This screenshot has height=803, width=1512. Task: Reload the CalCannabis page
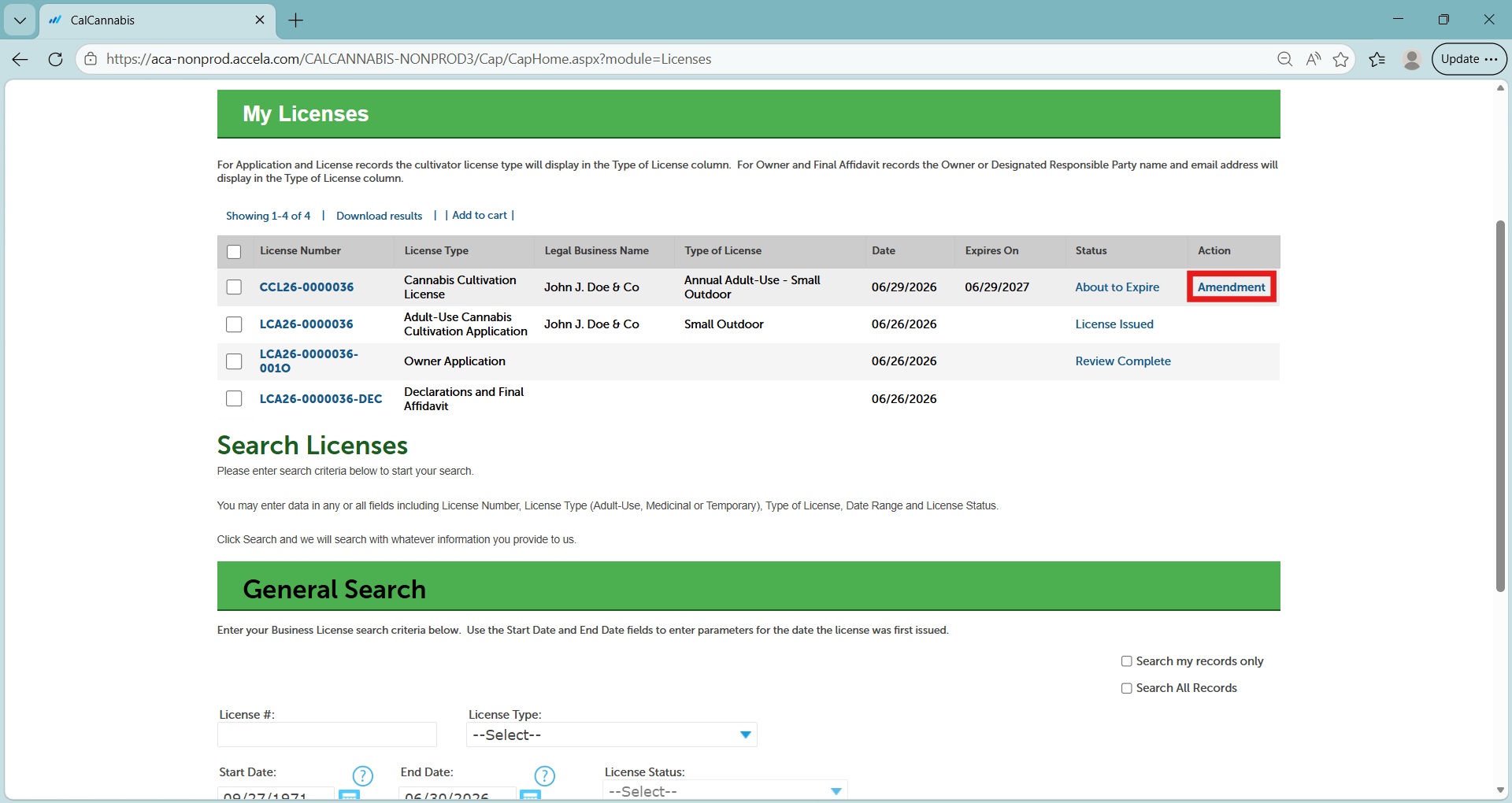tap(55, 59)
